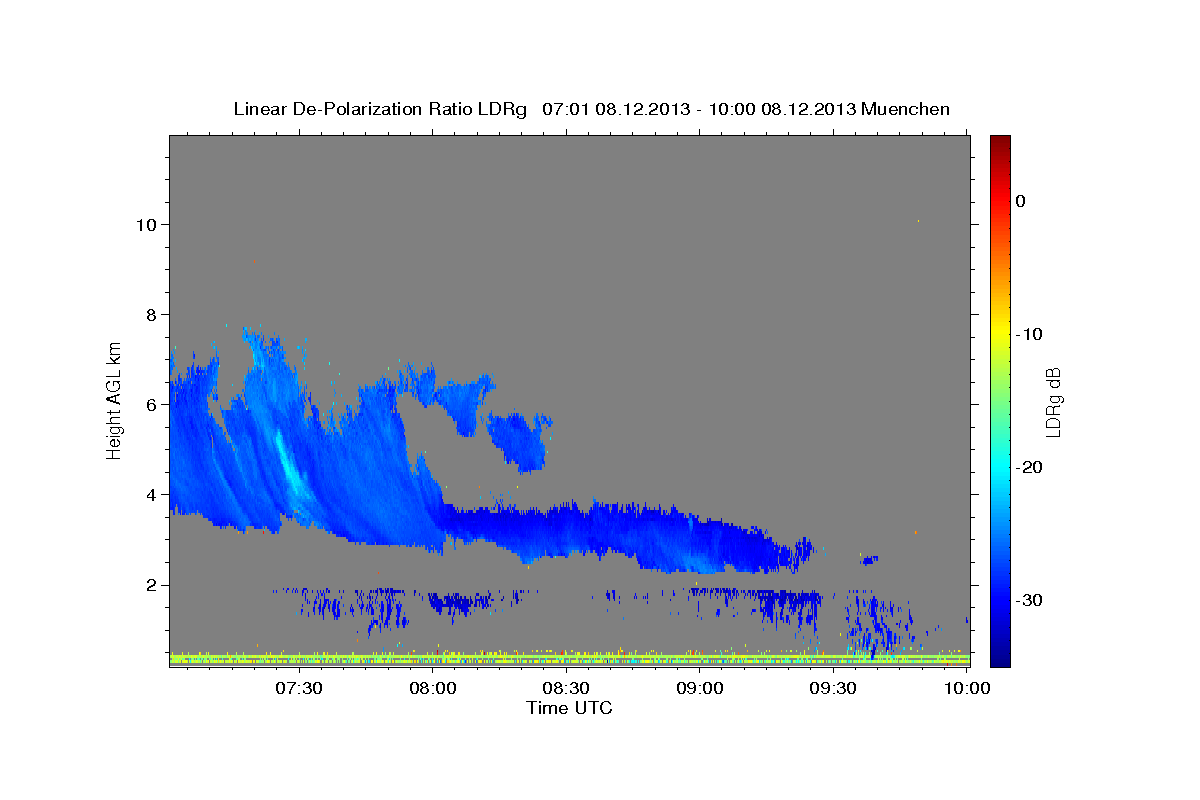Click the 09:00 time tick label
Image resolution: width=1200 pixels, height=800 pixels.
pos(700,688)
